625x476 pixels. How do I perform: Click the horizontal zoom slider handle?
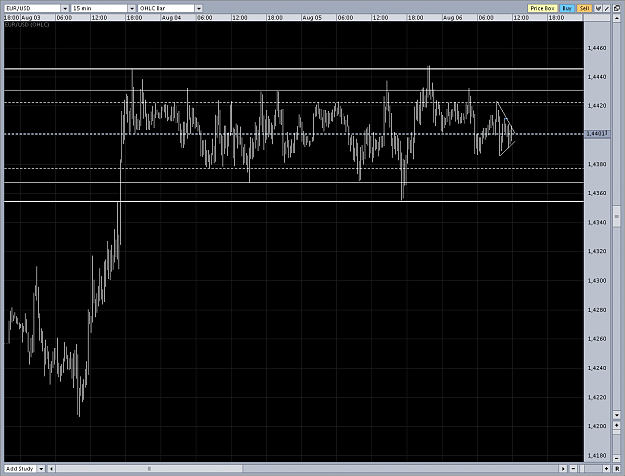582,469
